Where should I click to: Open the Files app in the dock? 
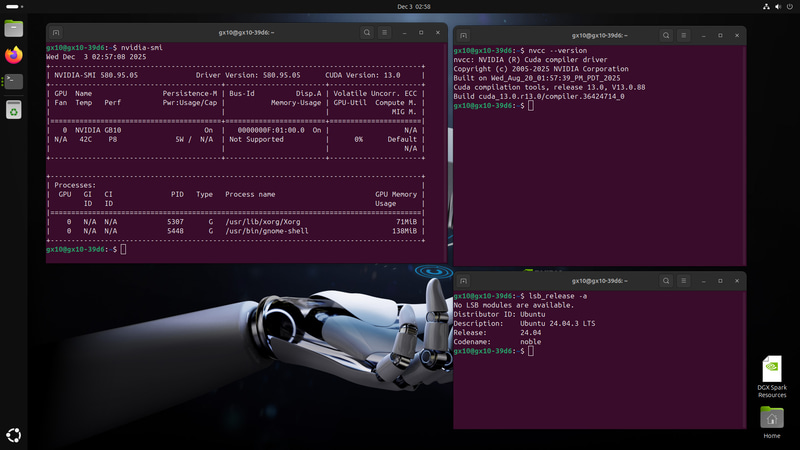point(14,29)
